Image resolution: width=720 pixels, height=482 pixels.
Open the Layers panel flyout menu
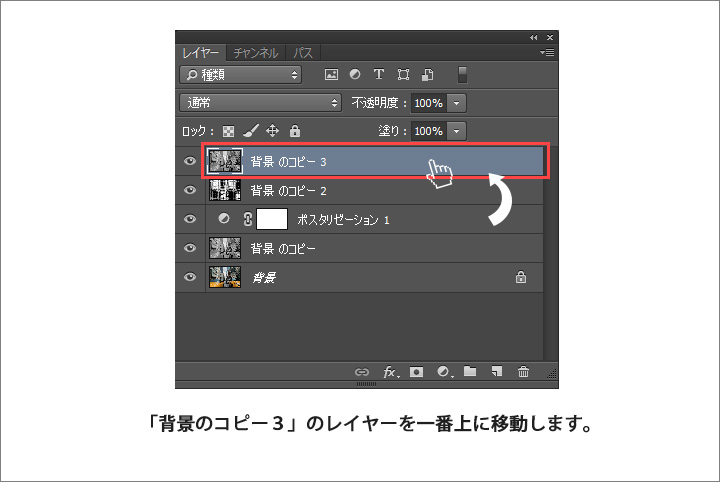pyautogui.click(x=547, y=53)
